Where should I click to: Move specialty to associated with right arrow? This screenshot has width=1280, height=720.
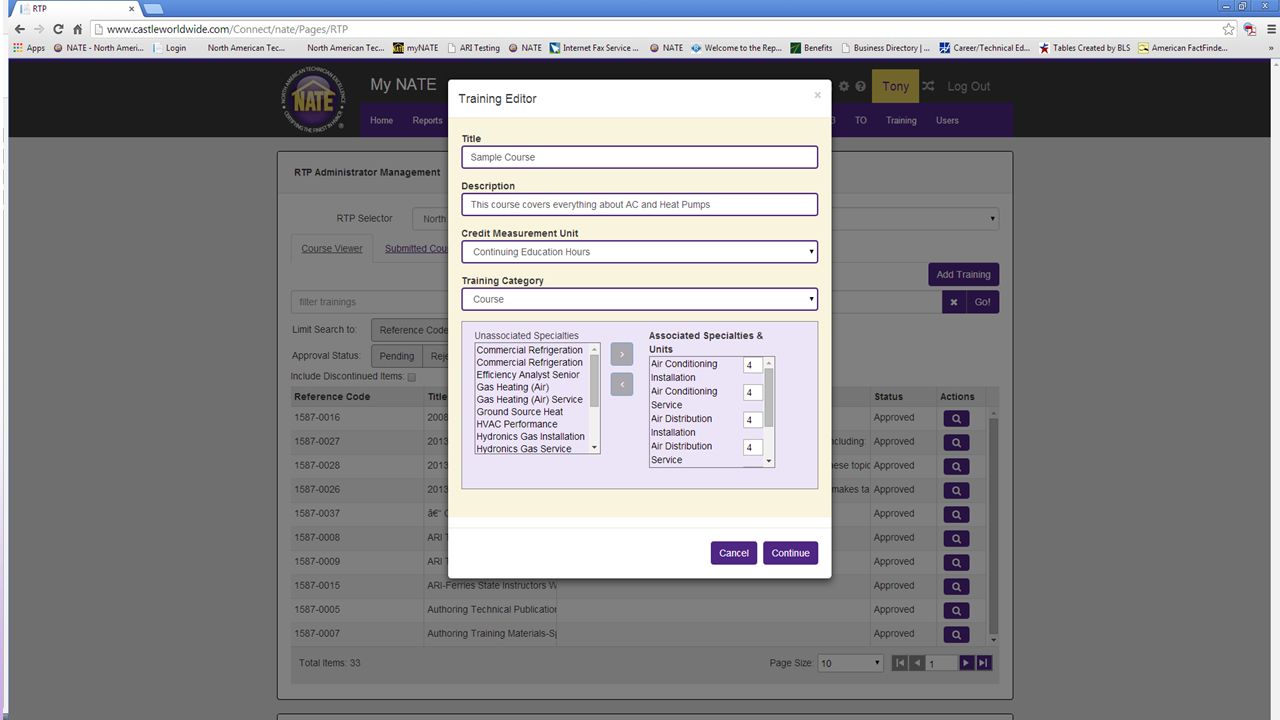tap(621, 354)
